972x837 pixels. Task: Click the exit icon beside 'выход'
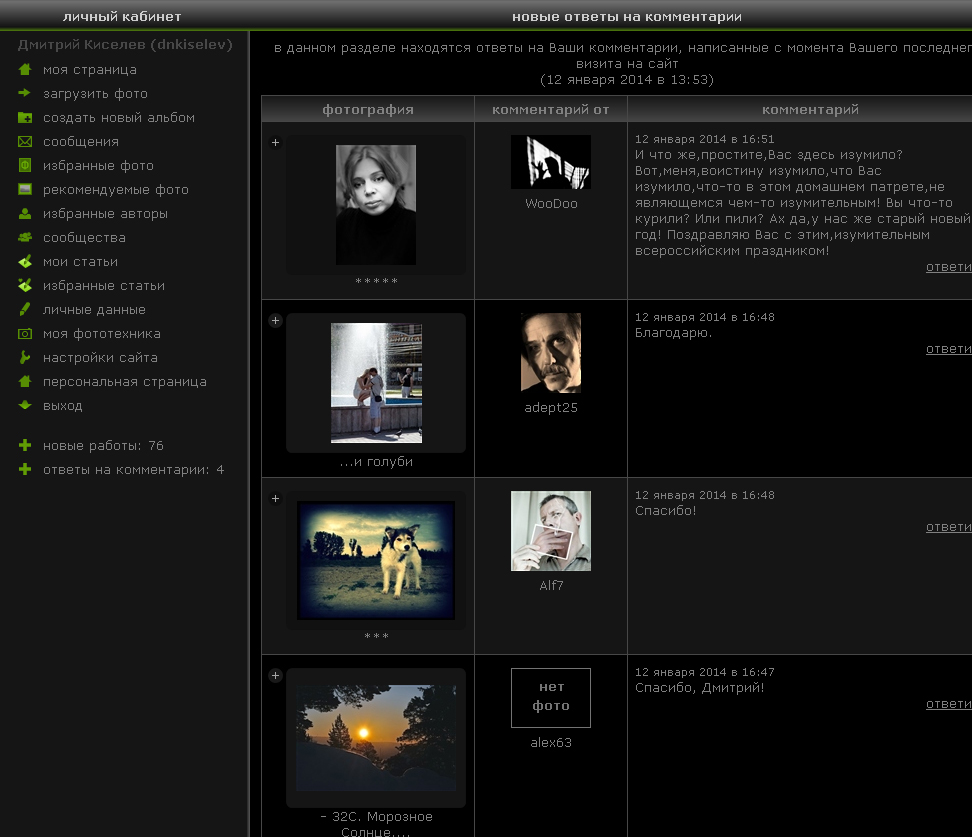[25, 406]
